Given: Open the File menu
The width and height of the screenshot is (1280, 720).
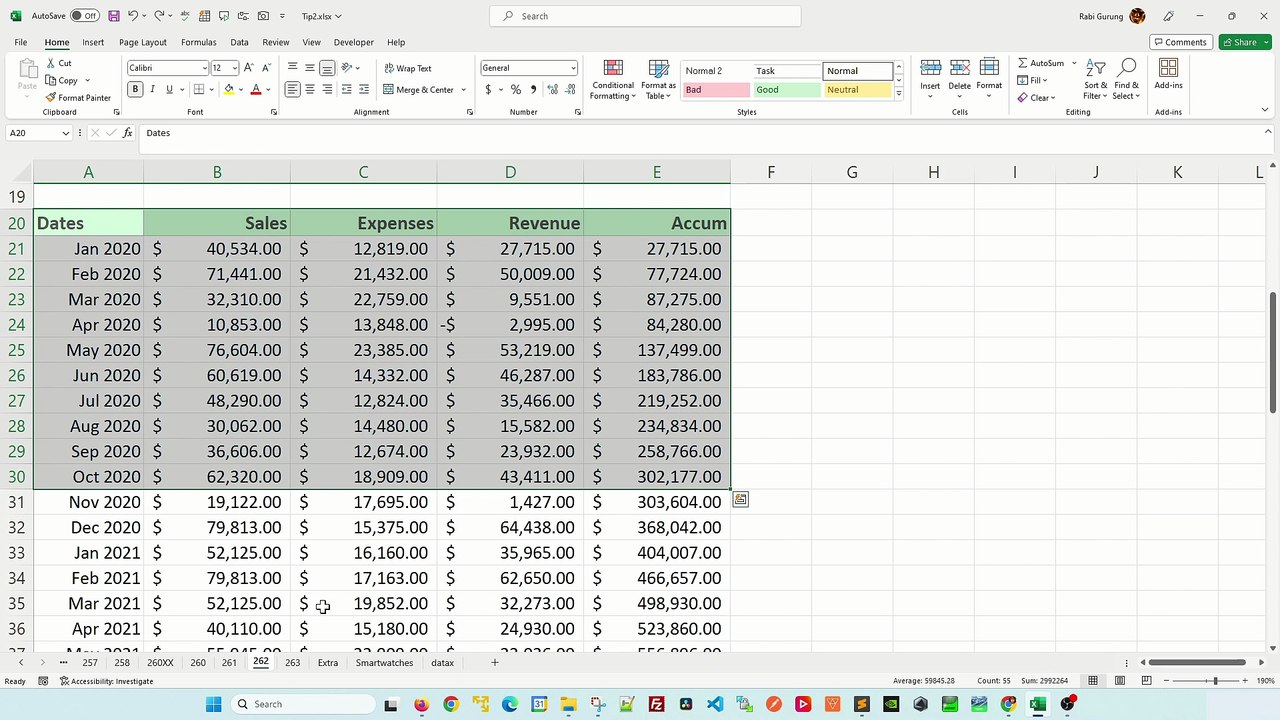Looking at the screenshot, I should point(20,42).
